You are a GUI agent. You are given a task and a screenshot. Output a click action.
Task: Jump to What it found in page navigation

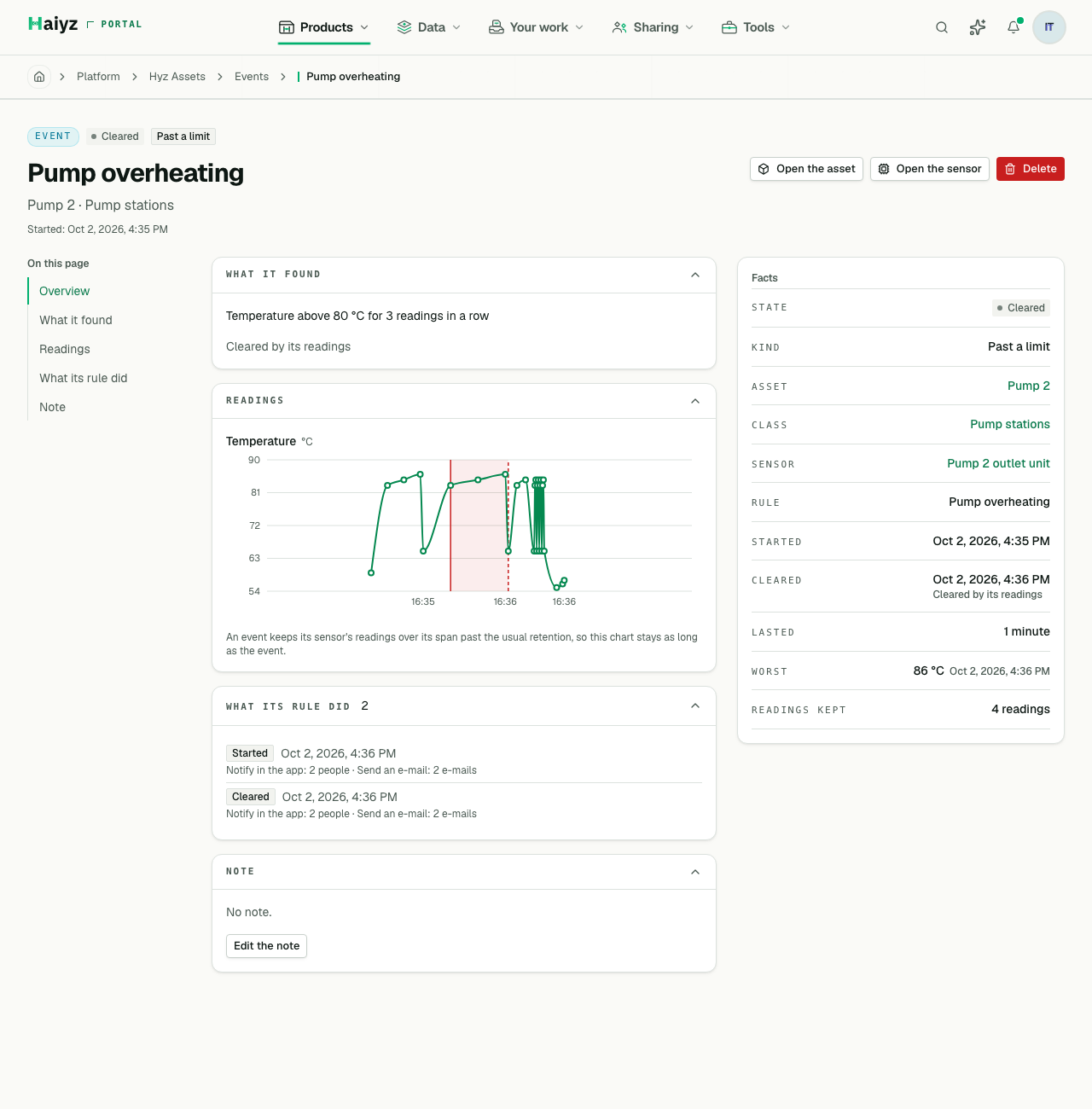(76, 320)
